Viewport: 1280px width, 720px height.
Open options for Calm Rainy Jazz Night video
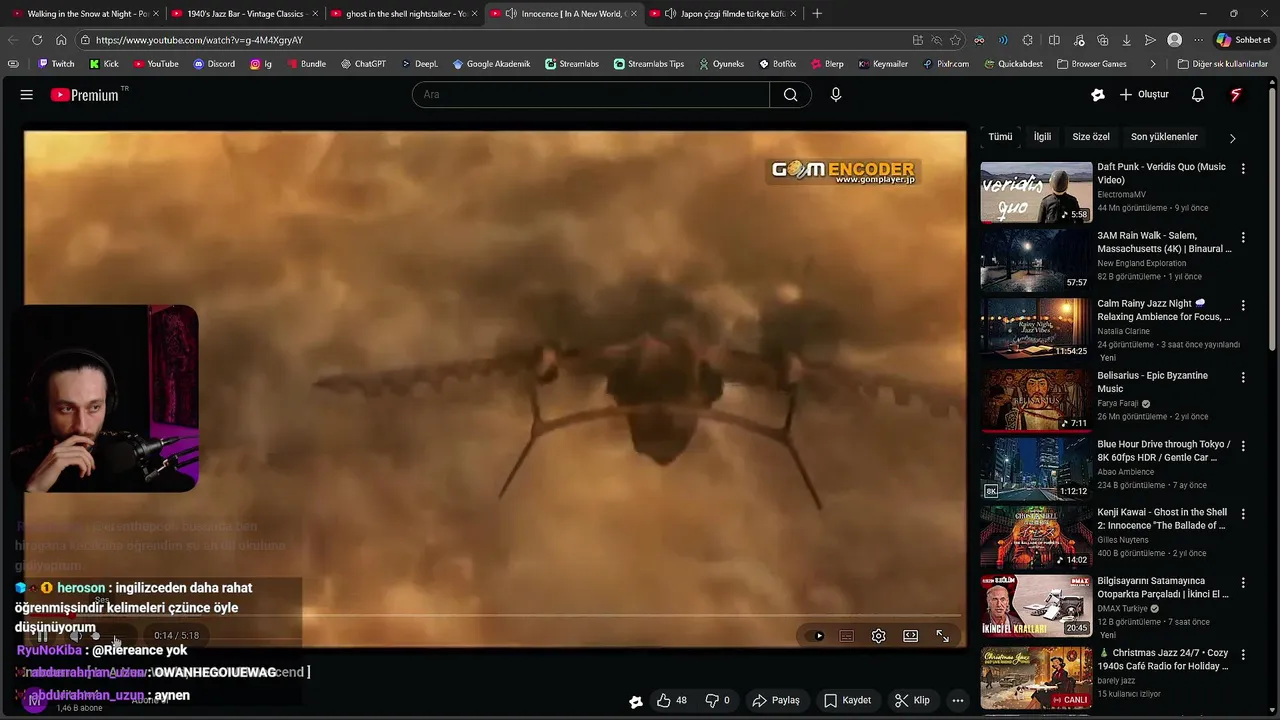pos(1243,305)
